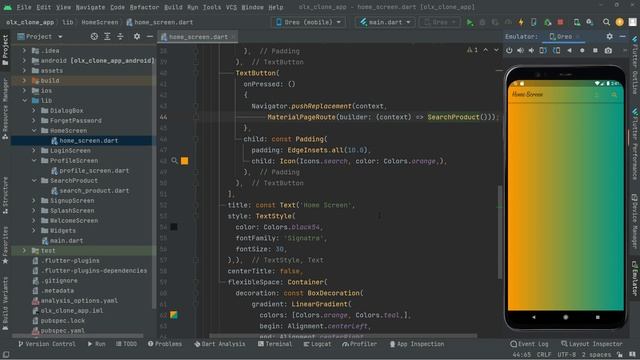Toggle the Structure side tool window
This screenshot has height=360, width=640.
pyautogui.click(x=5, y=195)
